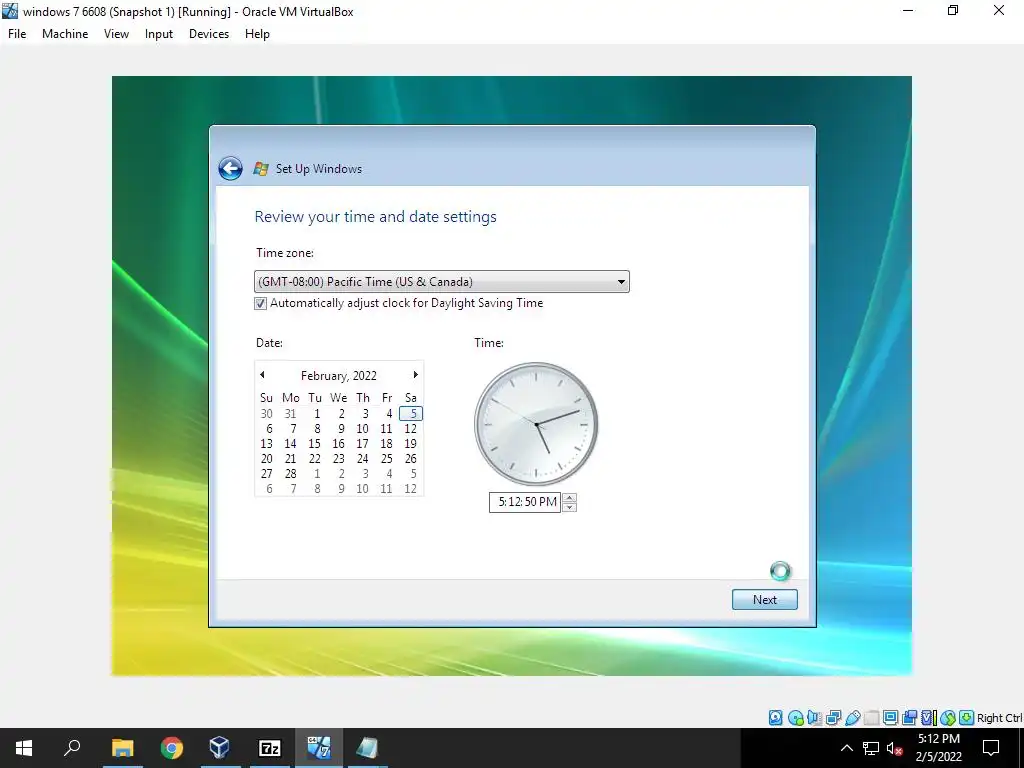The image size is (1024, 768).
Task: Click the February, 2022 calendar header
Action: tap(338, 376)
